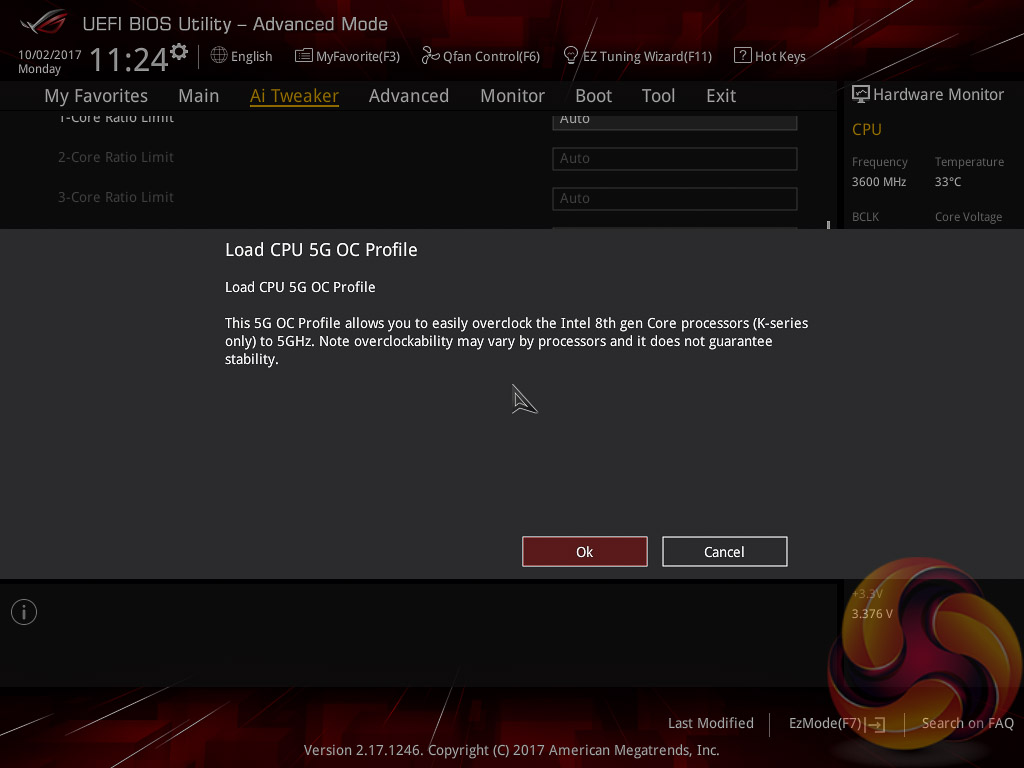Screen dimensions: 1024x768
Task: Open the Monitor tab
Action: click(x=513, y=96)
